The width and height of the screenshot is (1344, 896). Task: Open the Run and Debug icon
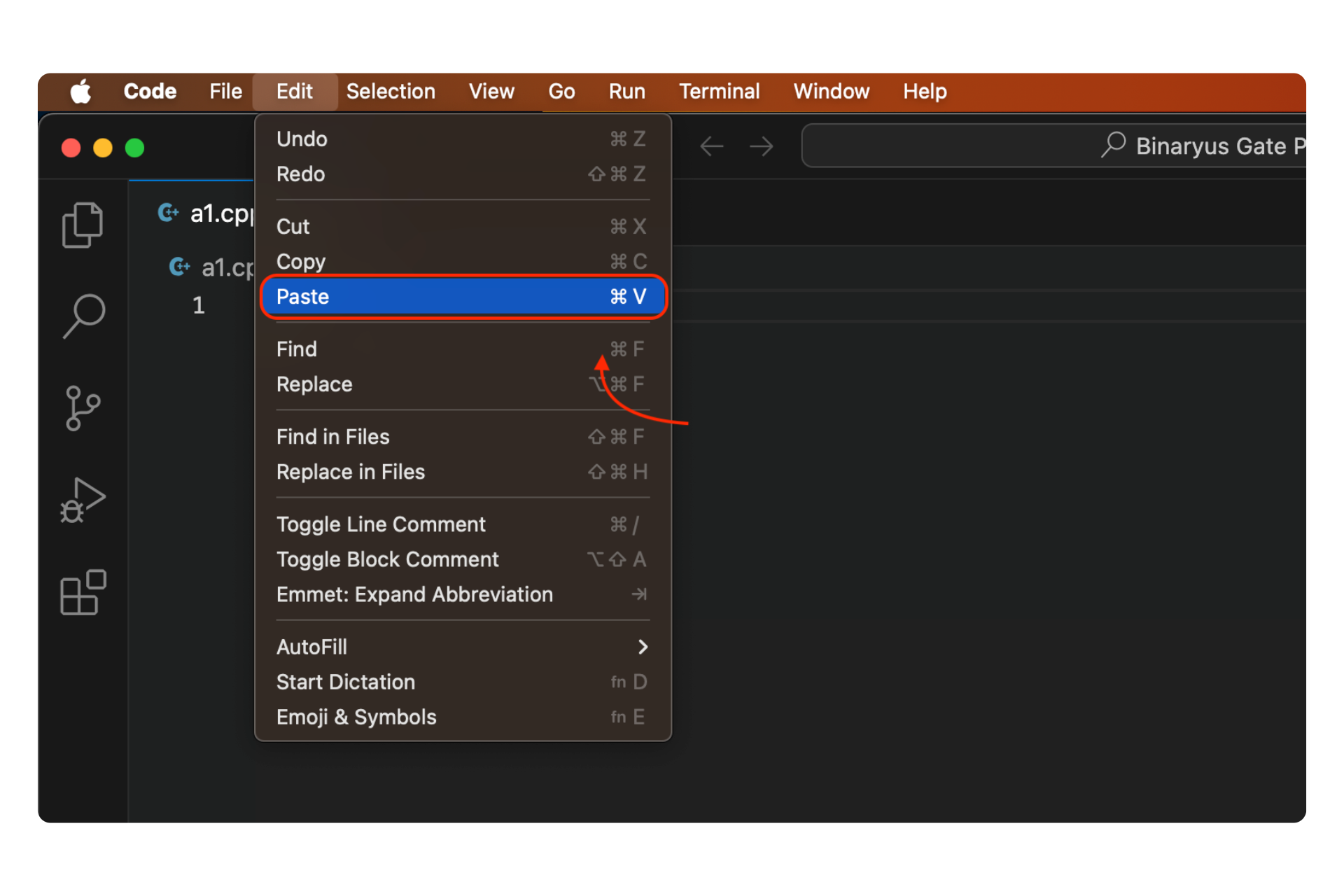(83, 500)
